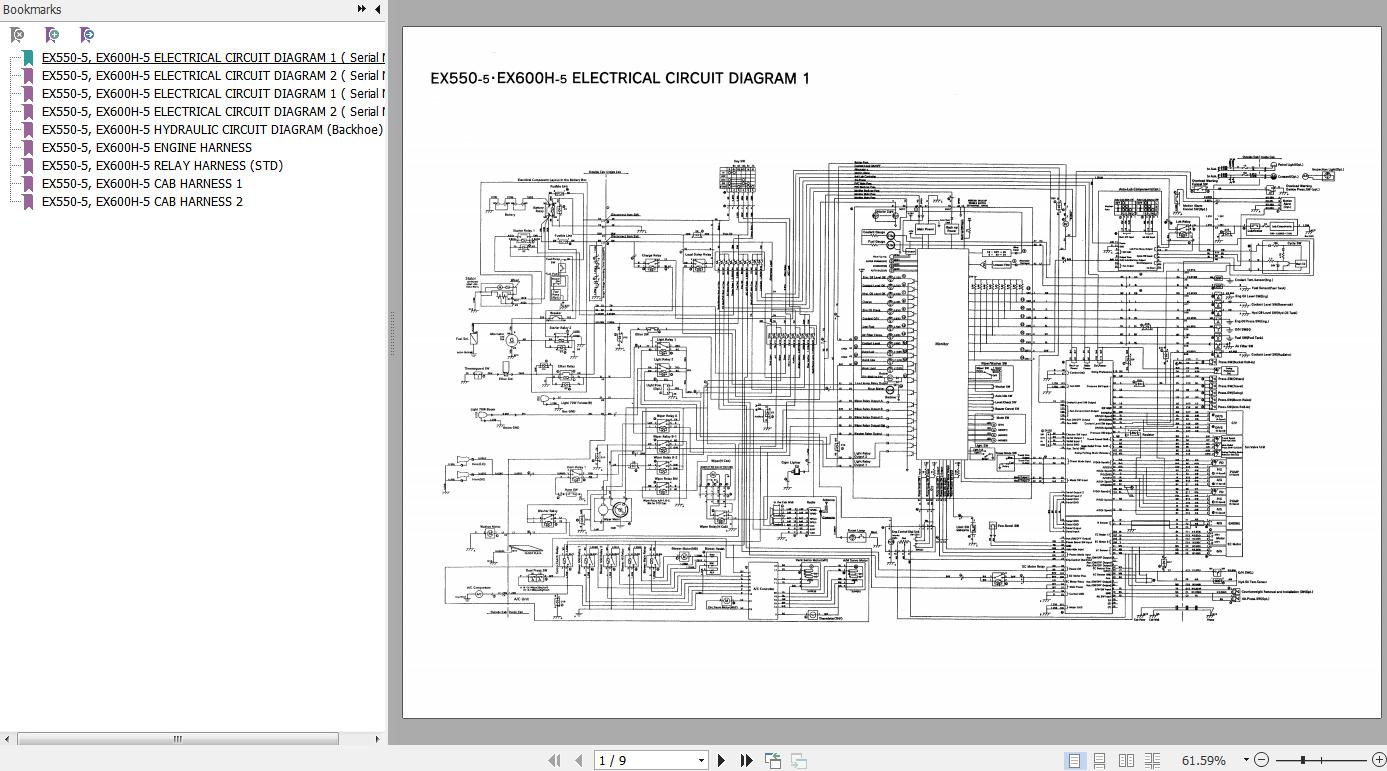Click the add new bookmark icon
Viewport: 1387px width, 771px height.
pos(52,35)
